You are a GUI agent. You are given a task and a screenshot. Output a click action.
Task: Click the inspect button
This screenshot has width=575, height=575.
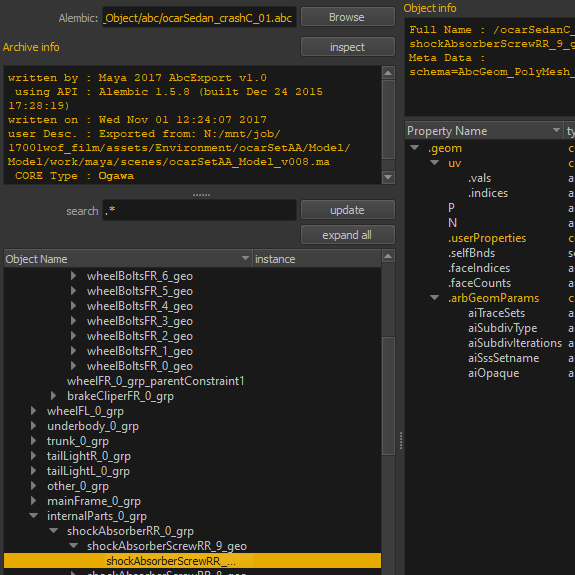[x=347, y=47]
